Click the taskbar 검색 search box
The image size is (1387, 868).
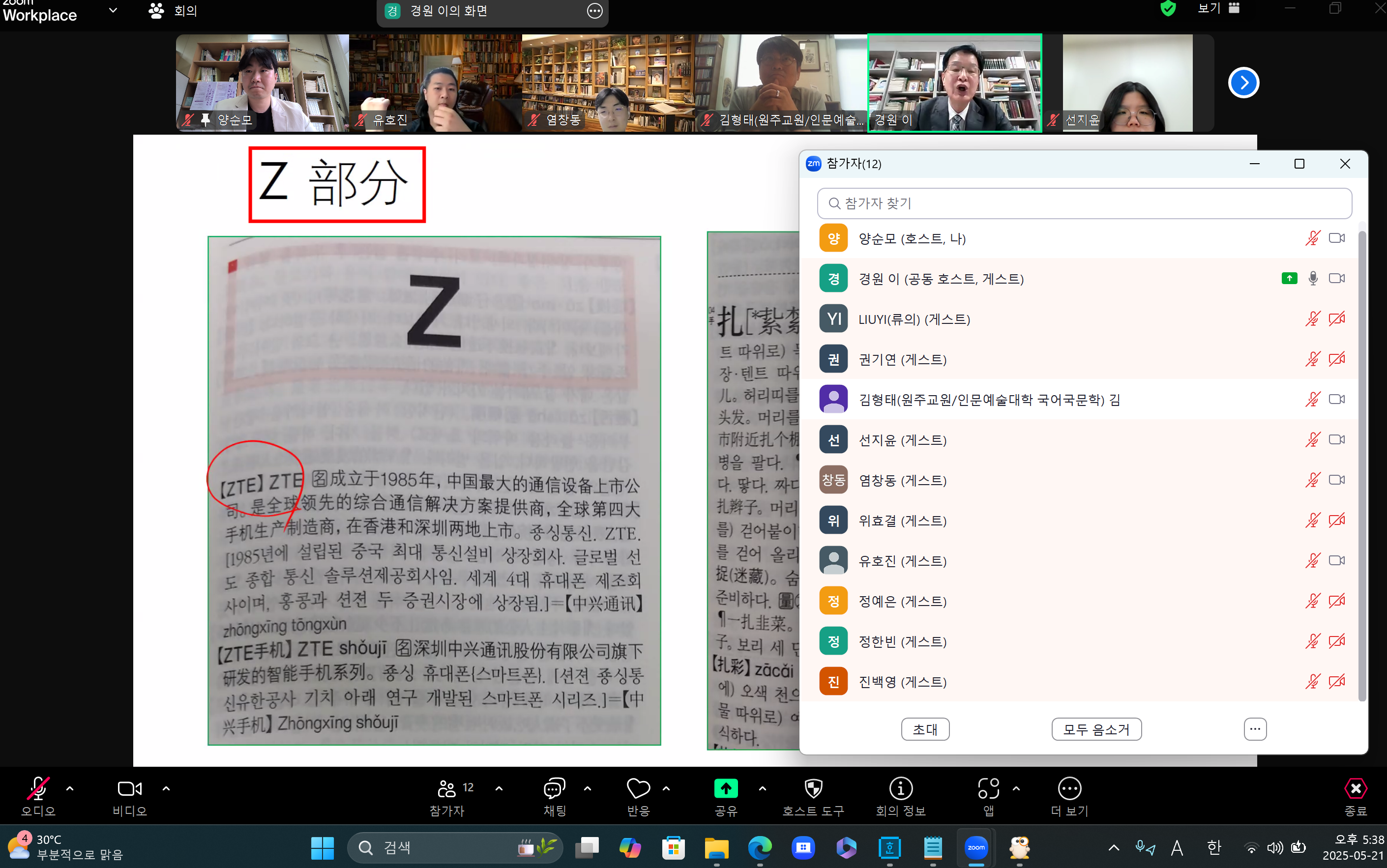(455, 848)
